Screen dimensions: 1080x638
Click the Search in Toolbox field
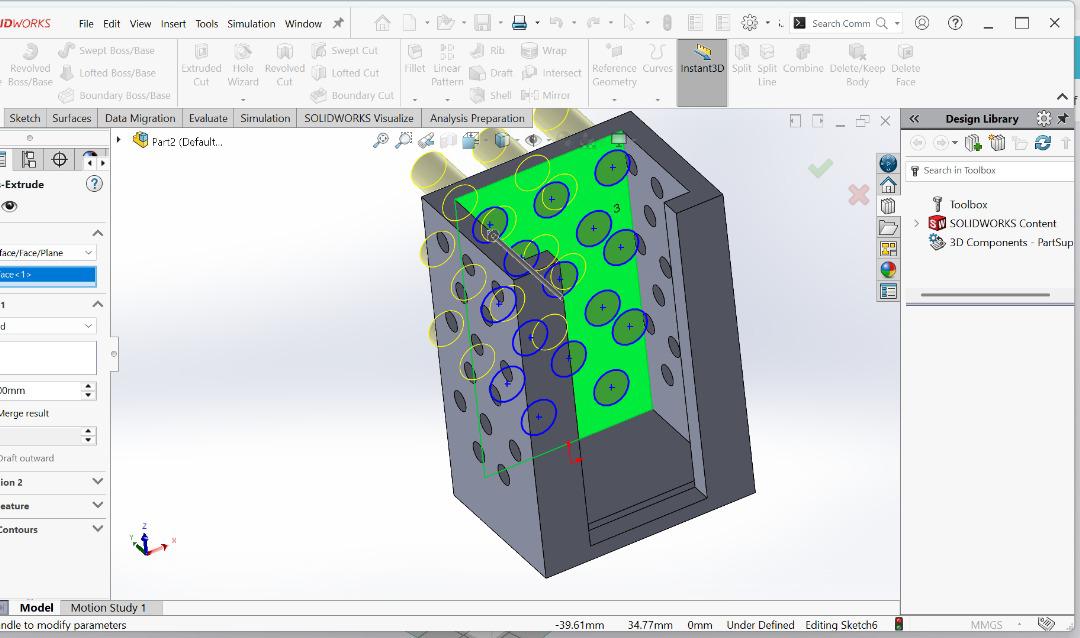coord(992,170)
